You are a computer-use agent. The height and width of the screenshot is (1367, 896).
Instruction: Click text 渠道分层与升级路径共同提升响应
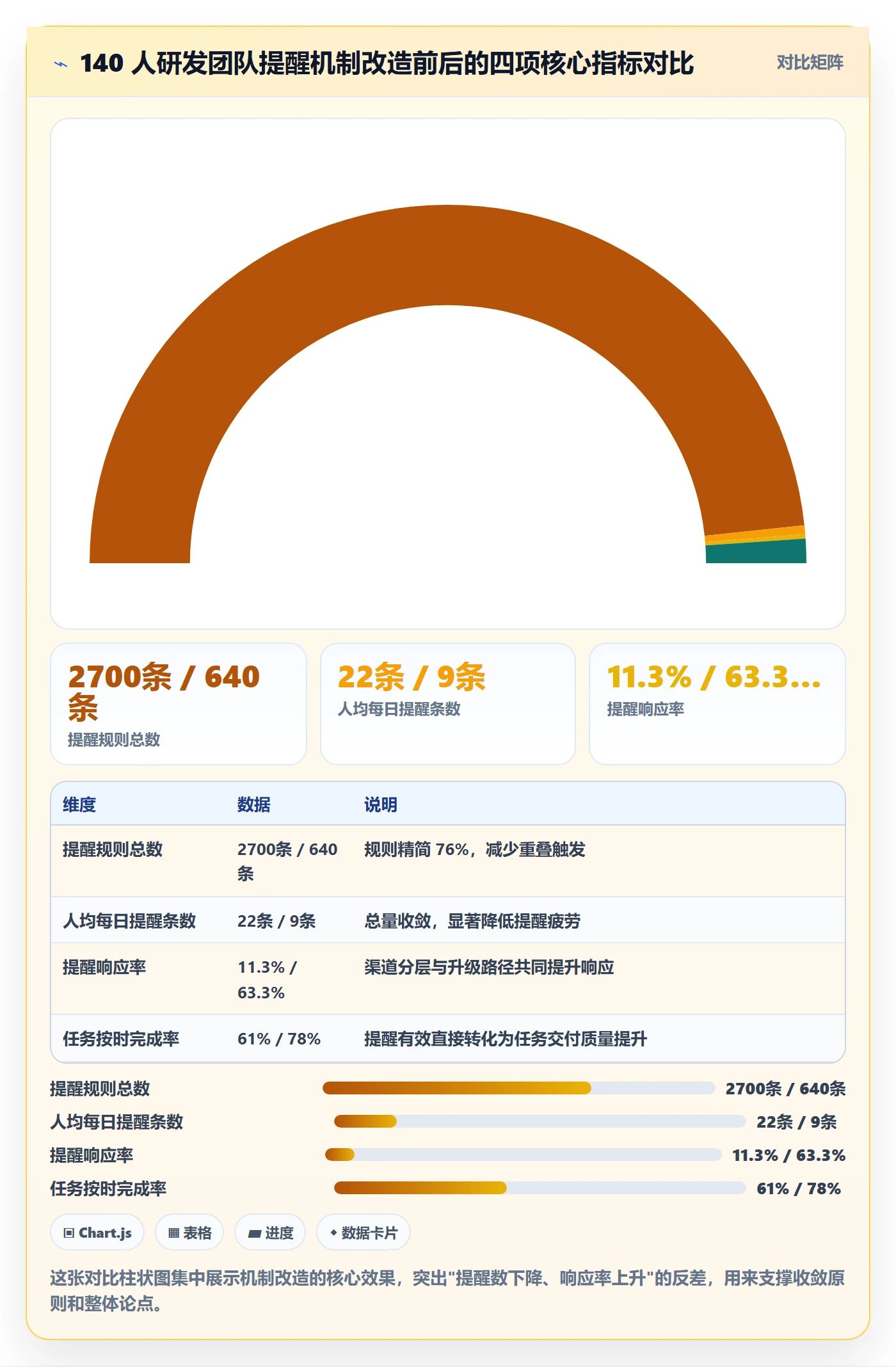tap(489, 967)
